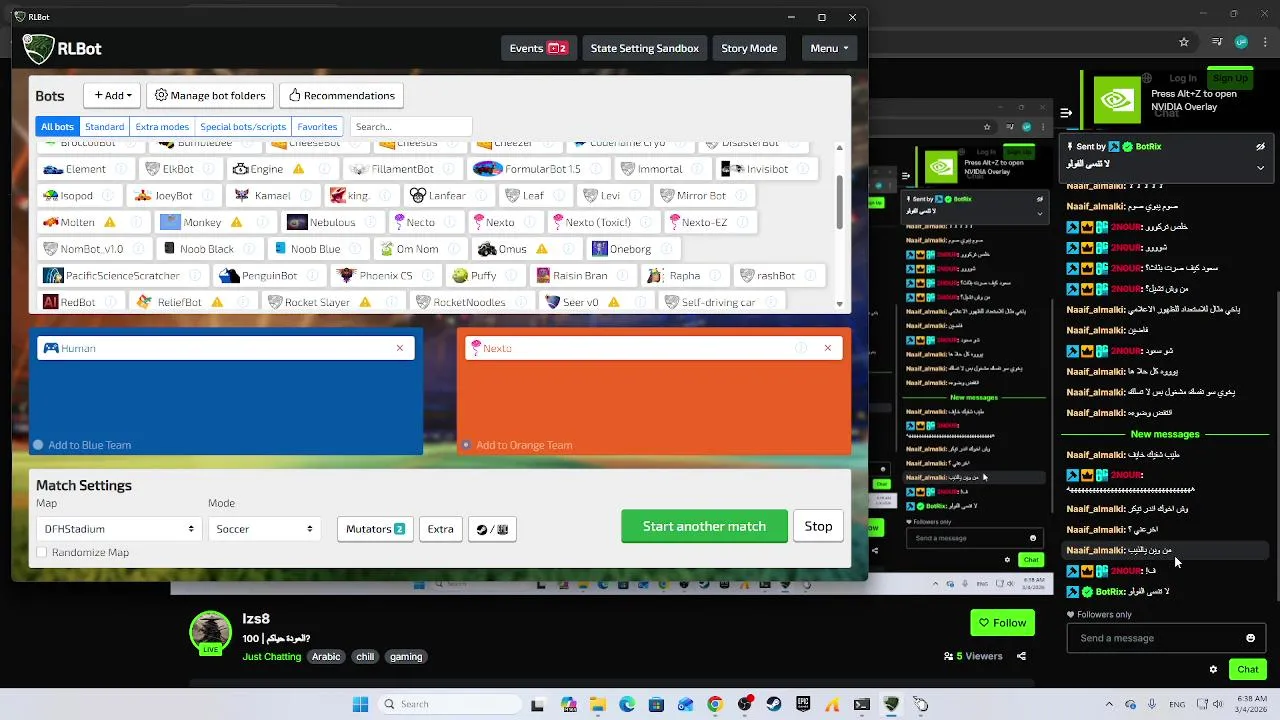Screen dimensions: 1280x720
Task: Open Epic Games Launcher from the taskbar
Action: tap(803, 704)
